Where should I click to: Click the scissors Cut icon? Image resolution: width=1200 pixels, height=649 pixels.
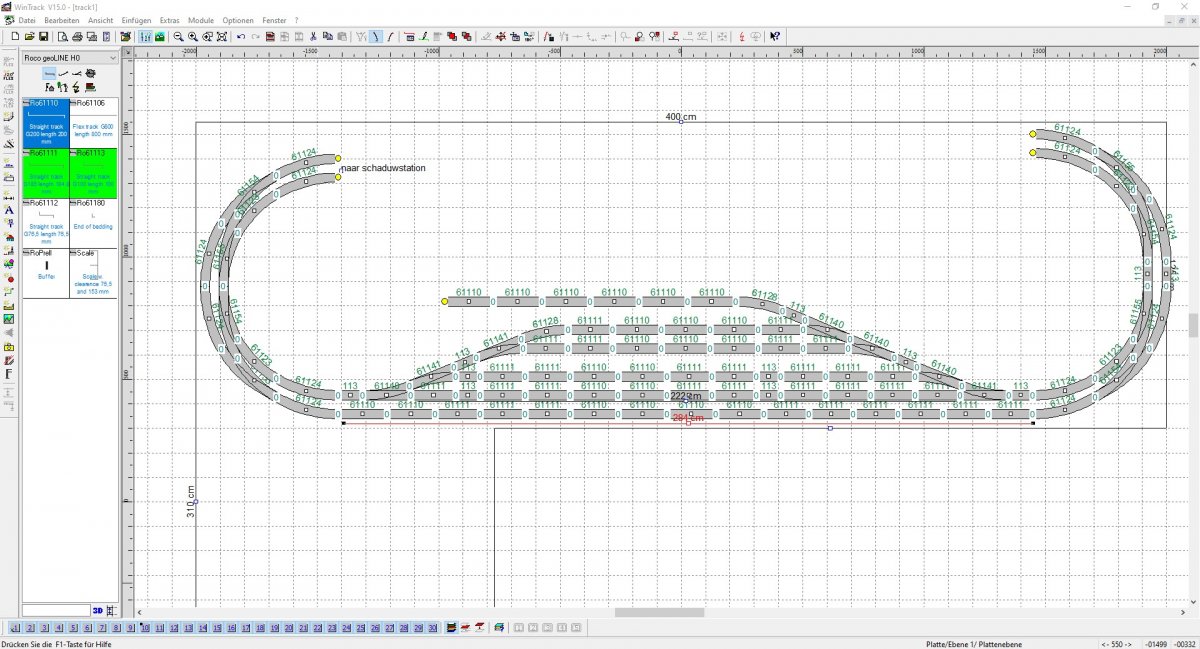tap(313, 37)
